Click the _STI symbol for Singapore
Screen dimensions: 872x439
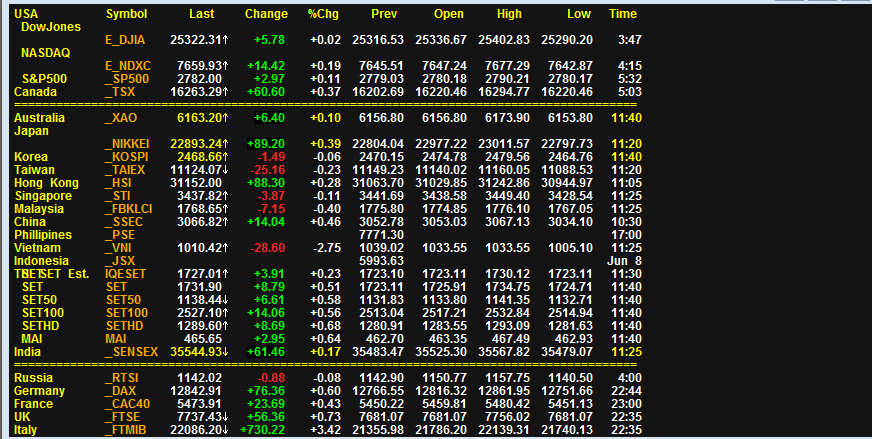[x=118, y=196]
